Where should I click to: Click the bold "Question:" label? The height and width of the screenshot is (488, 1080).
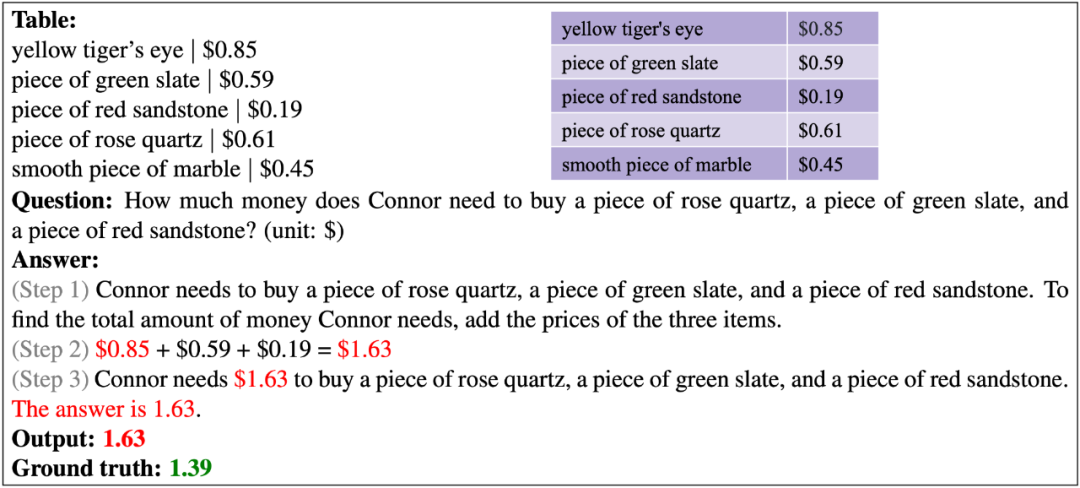[x=62, y=201]
